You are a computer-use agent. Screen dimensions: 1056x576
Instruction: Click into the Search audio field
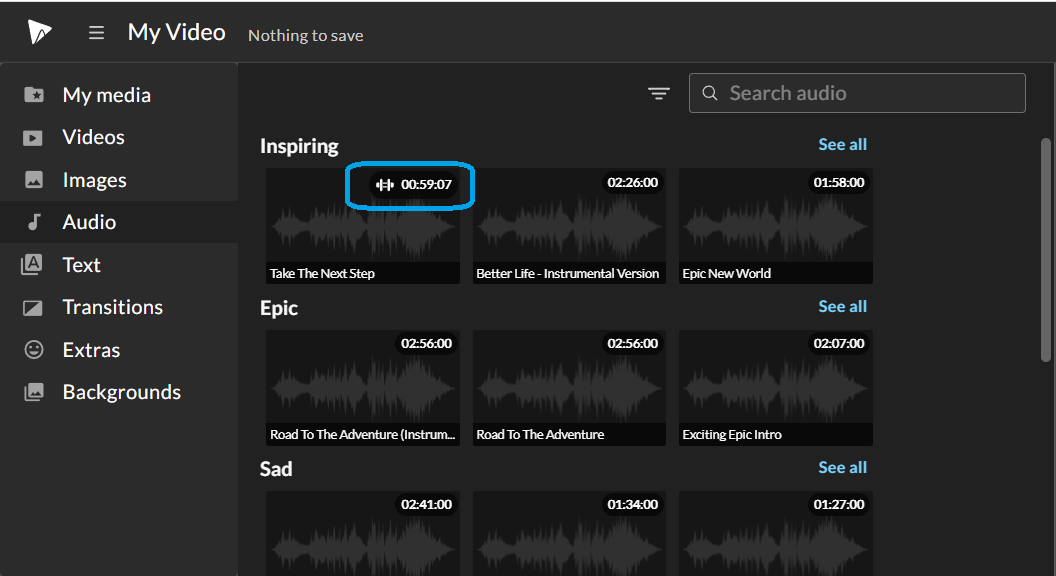click(x=857, y=93)
